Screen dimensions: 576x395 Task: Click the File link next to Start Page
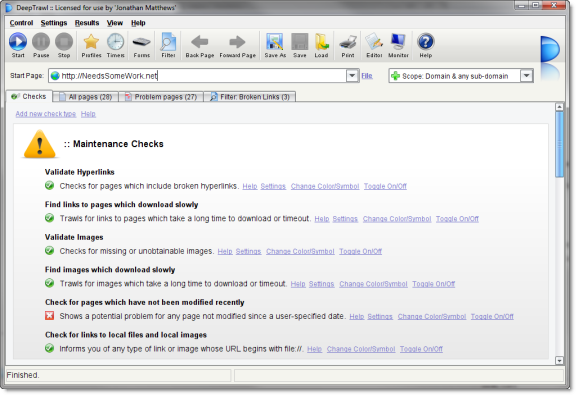coord(367,76)
